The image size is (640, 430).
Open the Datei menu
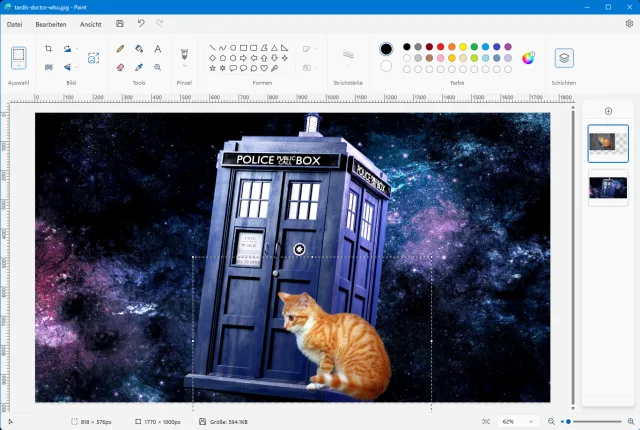click(15, 24)
